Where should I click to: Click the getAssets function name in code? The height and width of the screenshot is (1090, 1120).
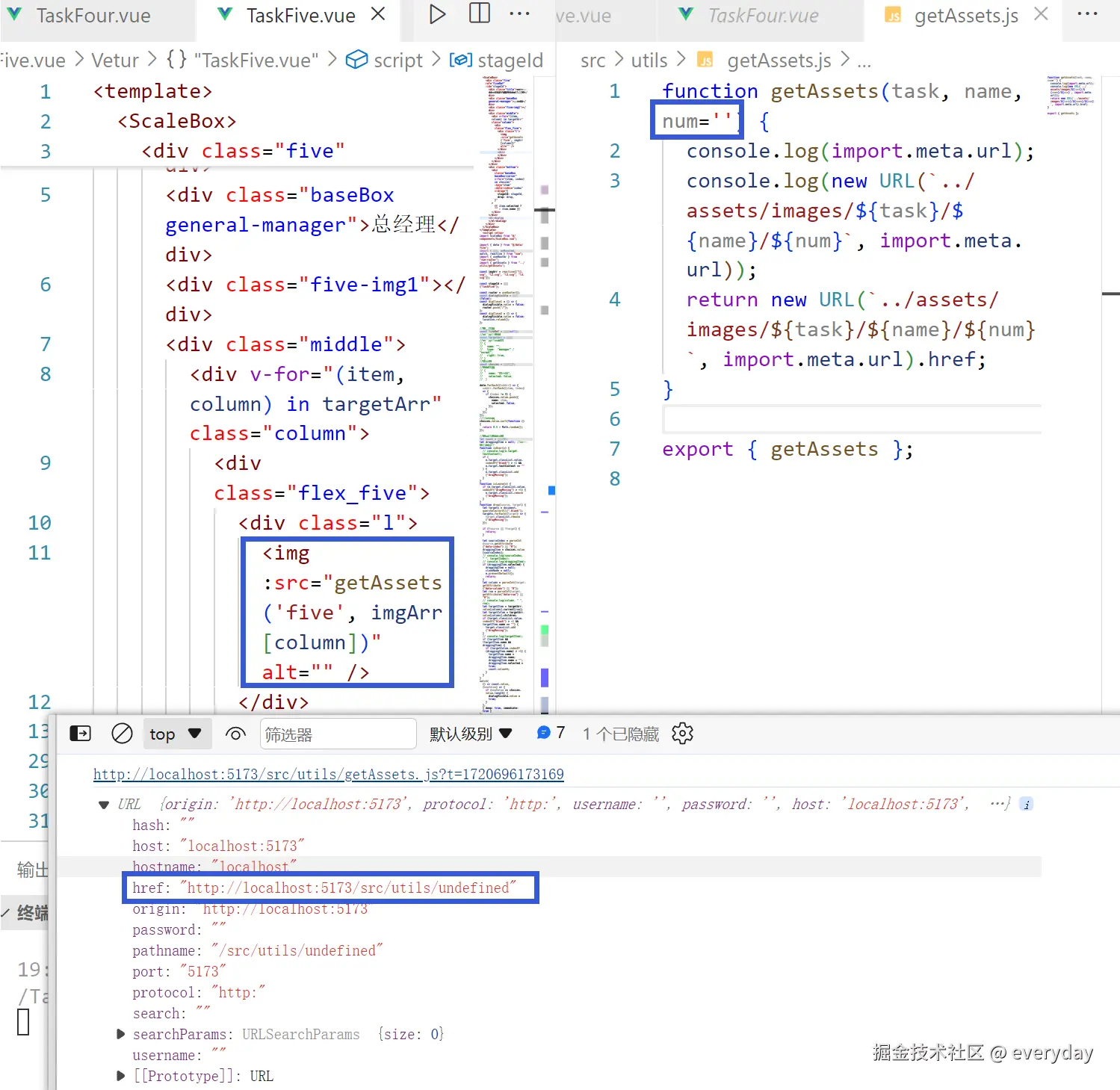pos(824,91)
